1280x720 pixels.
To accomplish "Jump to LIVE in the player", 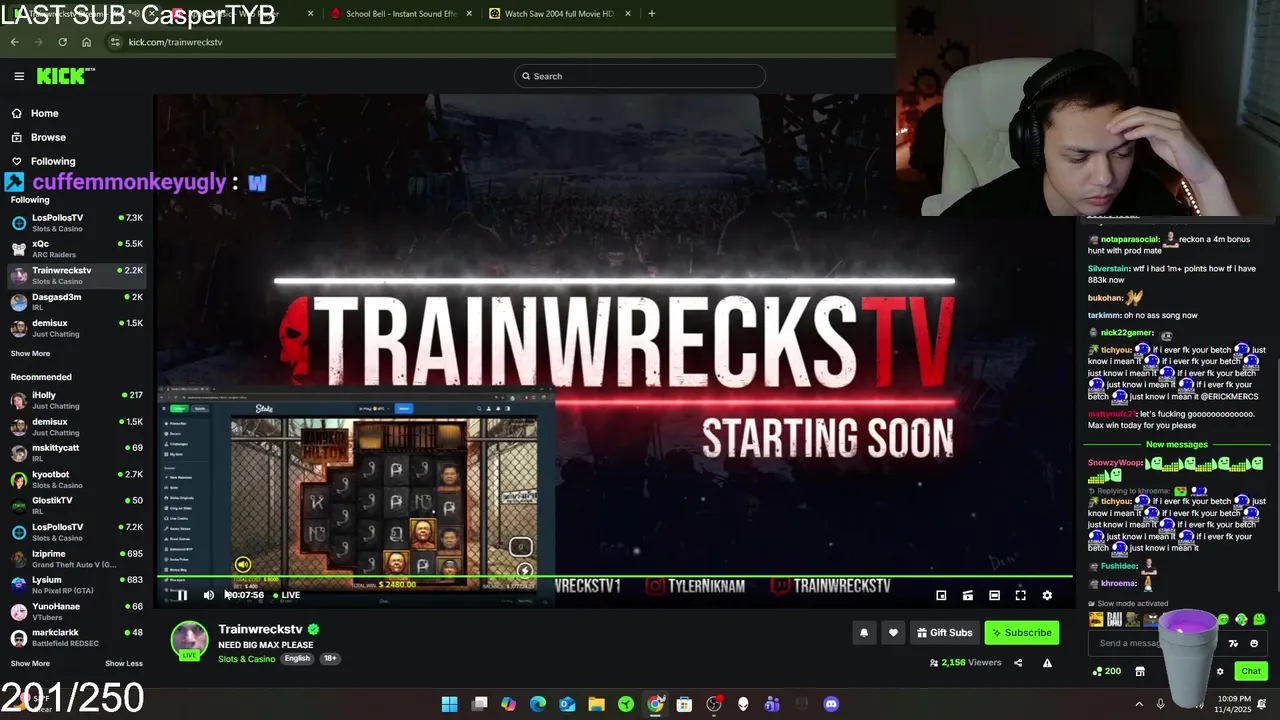I will 286,595.
